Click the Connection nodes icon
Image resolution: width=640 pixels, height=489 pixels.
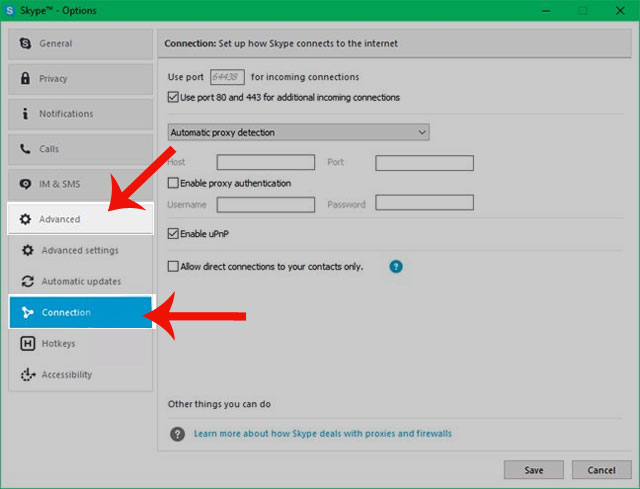click(28, 313)
